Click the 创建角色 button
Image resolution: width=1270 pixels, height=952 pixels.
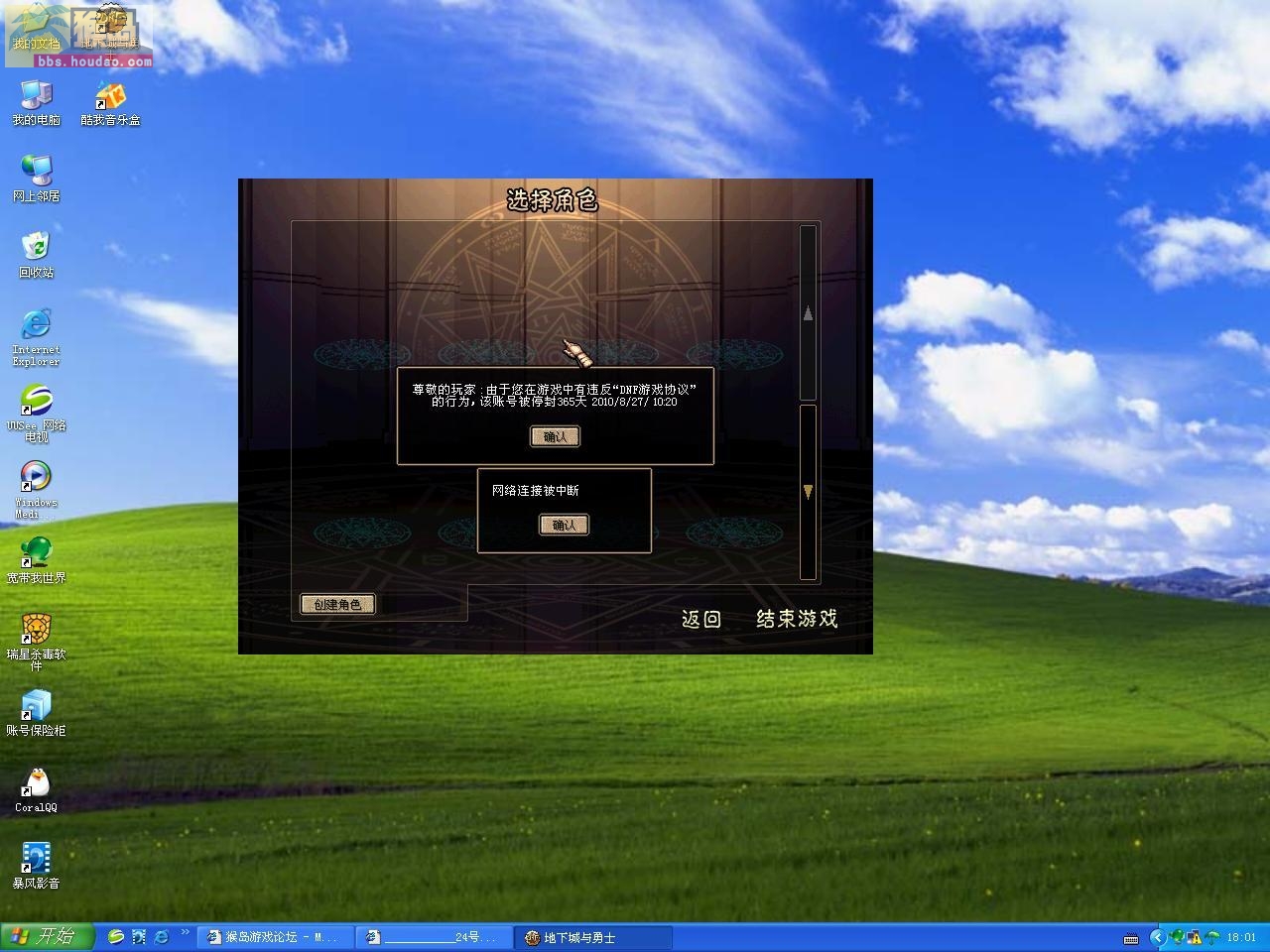[337, 604]
